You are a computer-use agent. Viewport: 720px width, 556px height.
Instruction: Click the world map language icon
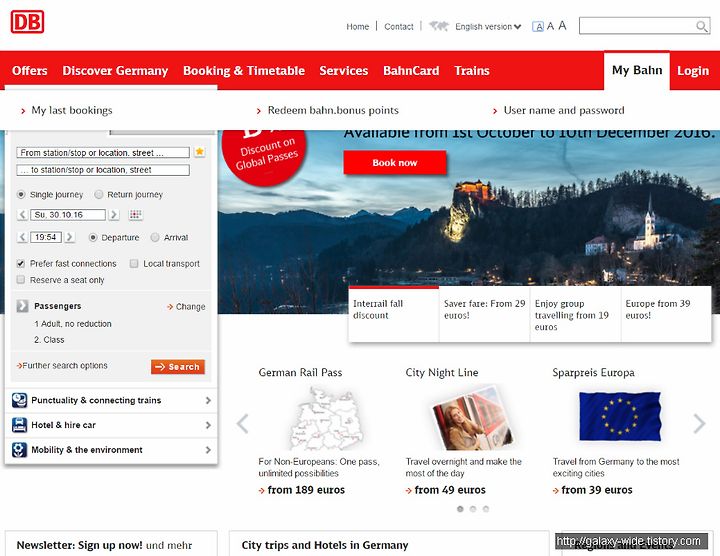click(439, 26)
